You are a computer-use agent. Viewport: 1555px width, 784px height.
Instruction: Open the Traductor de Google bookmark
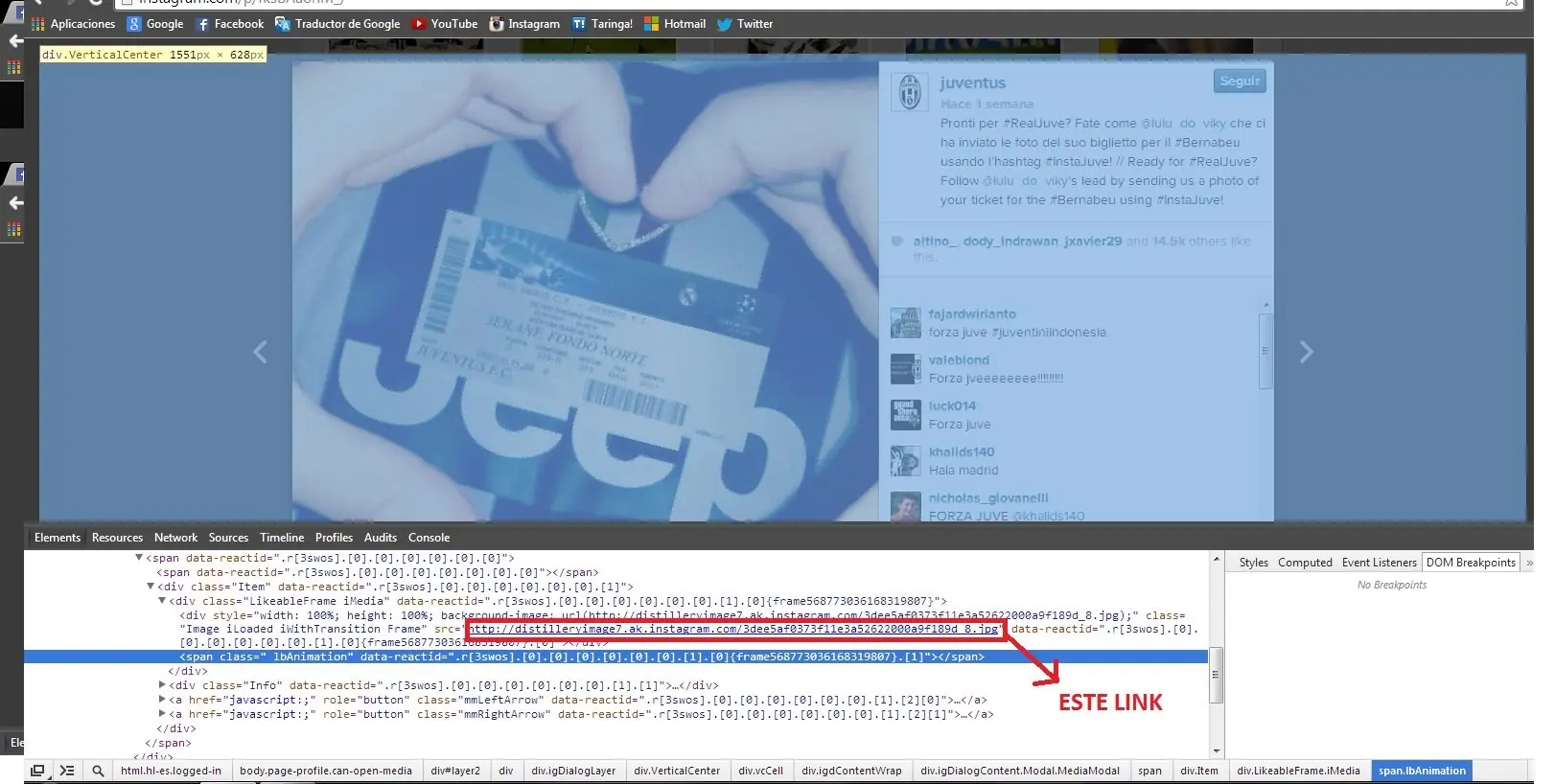coord(337,24)
